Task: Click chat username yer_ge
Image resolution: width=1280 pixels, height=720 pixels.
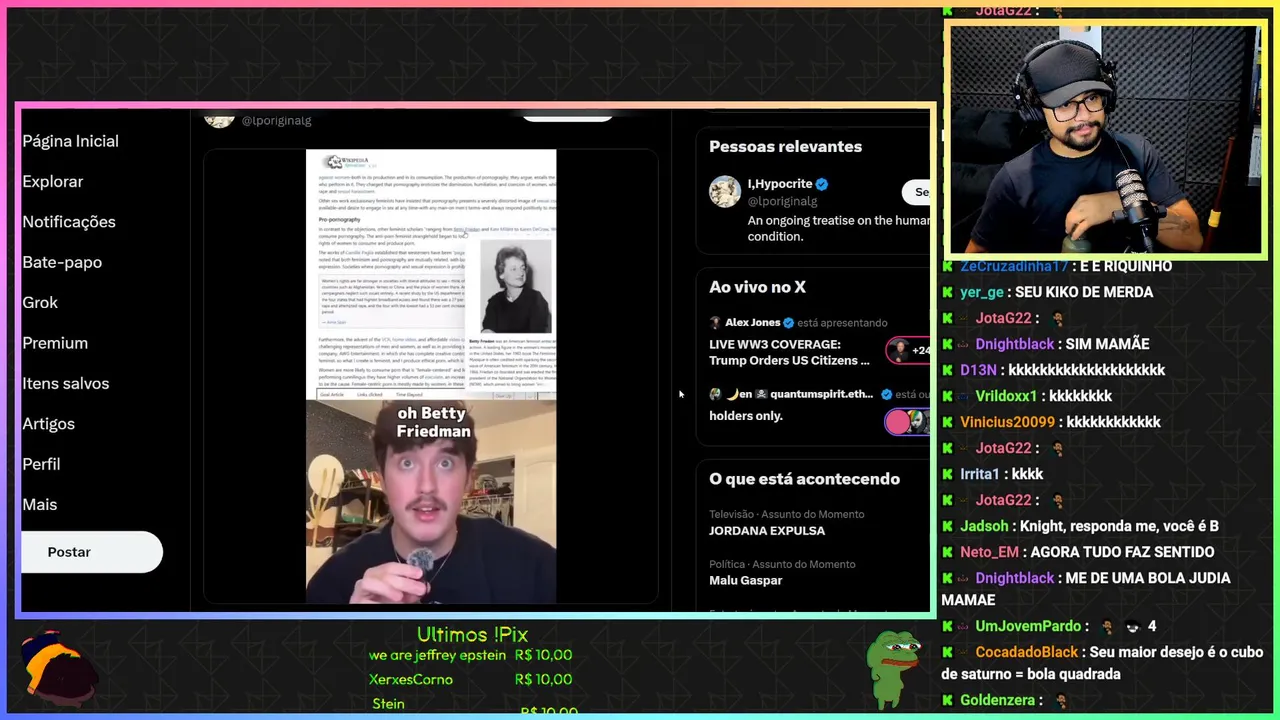Action: [981, 292]
